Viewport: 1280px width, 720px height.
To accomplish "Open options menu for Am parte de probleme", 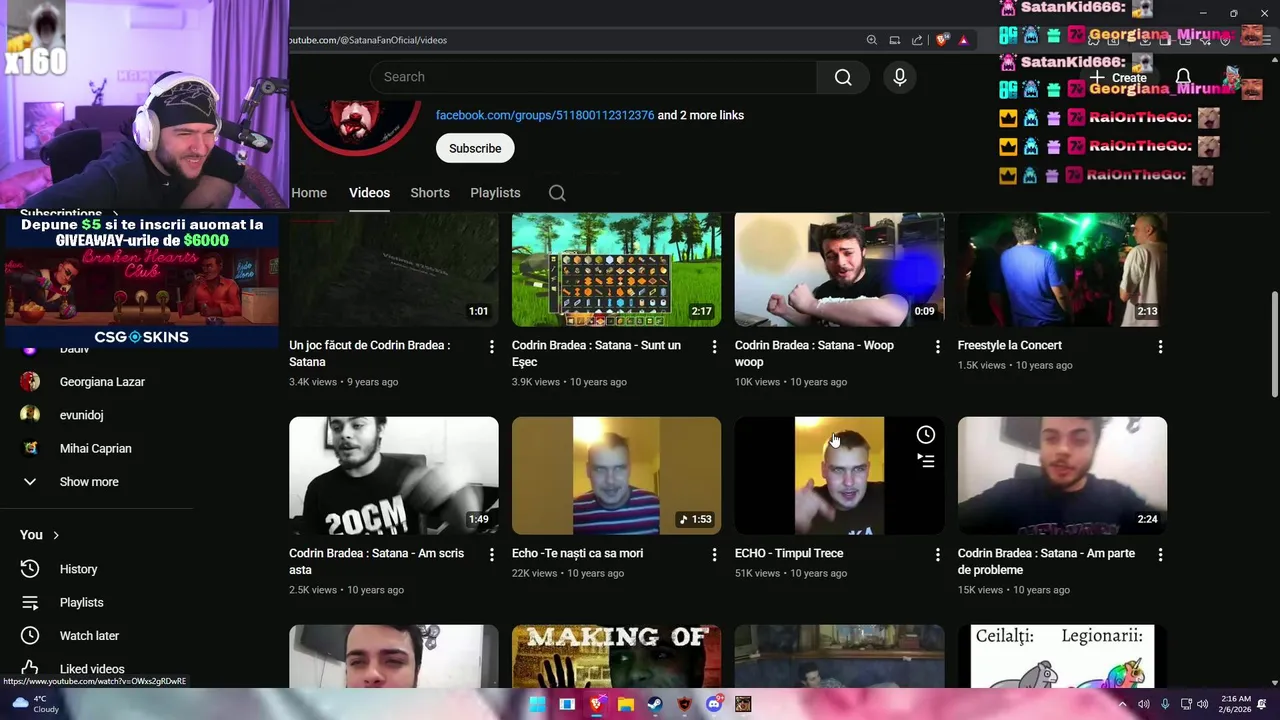I will point(1160,554).
